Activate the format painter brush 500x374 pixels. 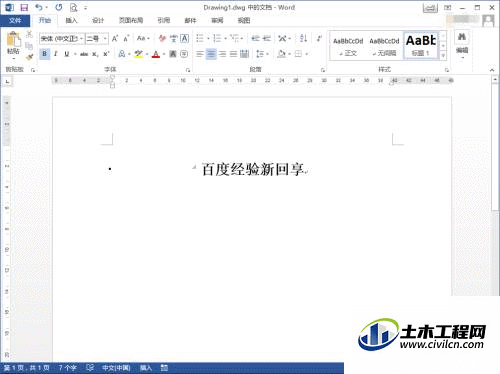pos(29,57)
